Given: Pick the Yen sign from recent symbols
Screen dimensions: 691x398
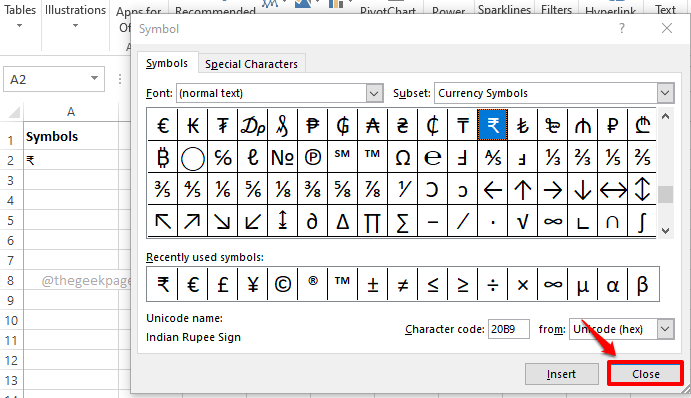Looking at the screenshot, I should click(x=253, y=284).
